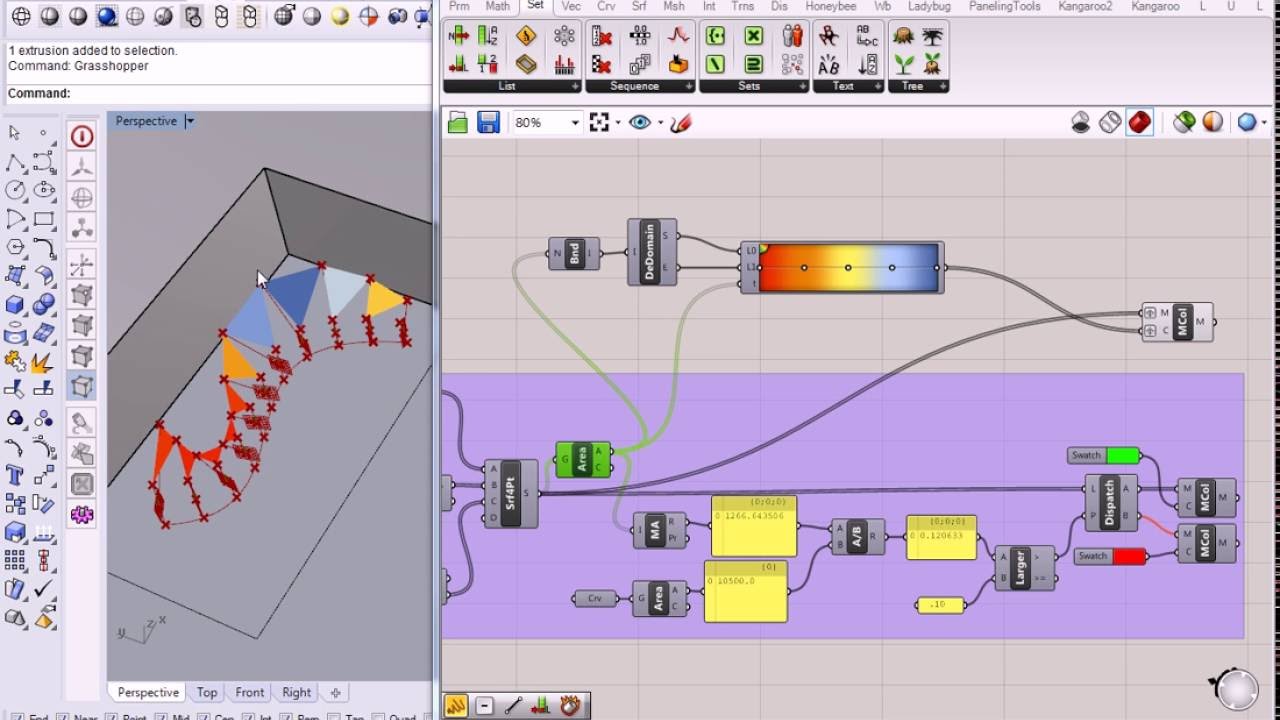Click the Rhino explode tool icon

click(x=44, y=361)
